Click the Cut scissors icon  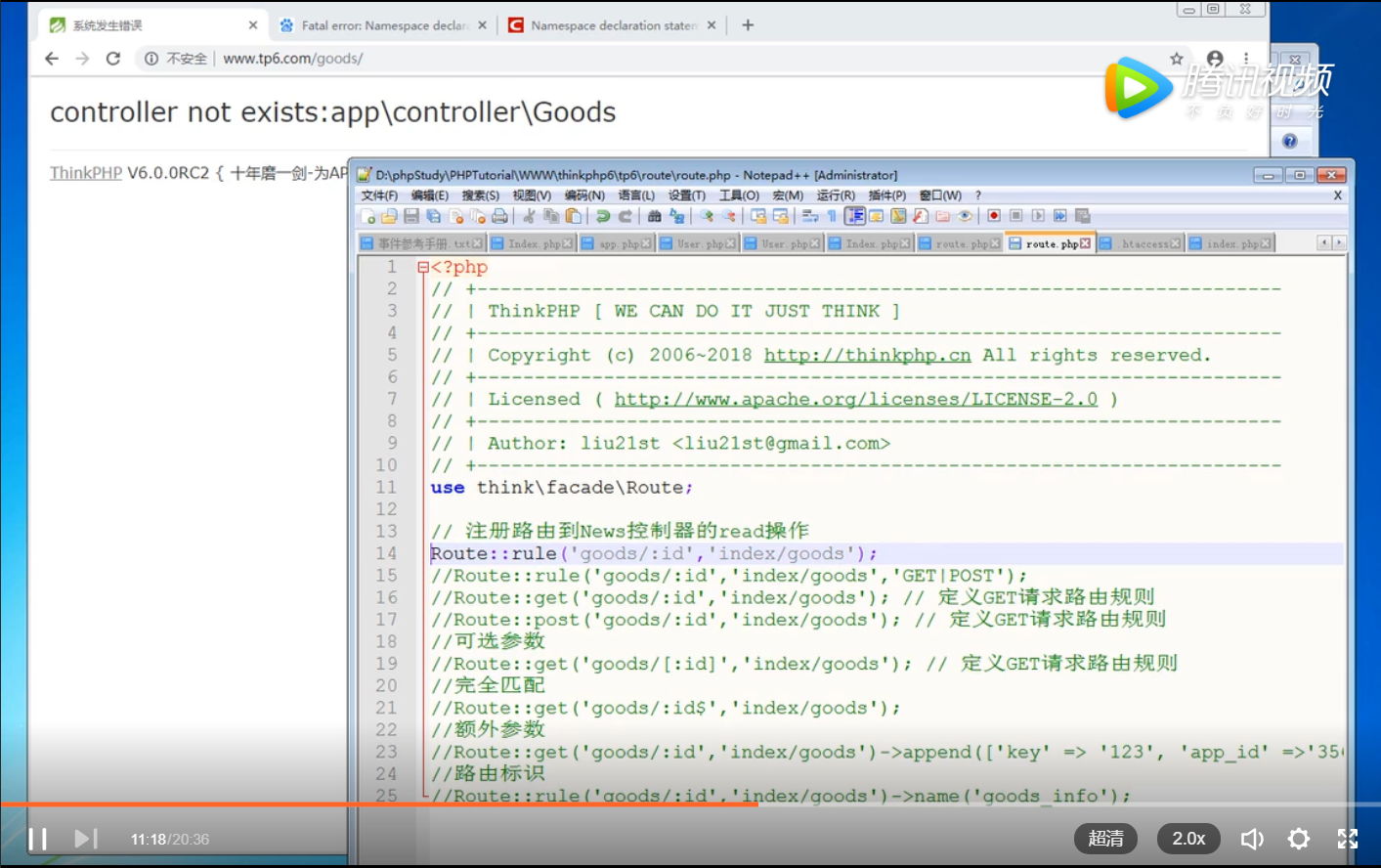pyautogui.click(x=529, y=216)
